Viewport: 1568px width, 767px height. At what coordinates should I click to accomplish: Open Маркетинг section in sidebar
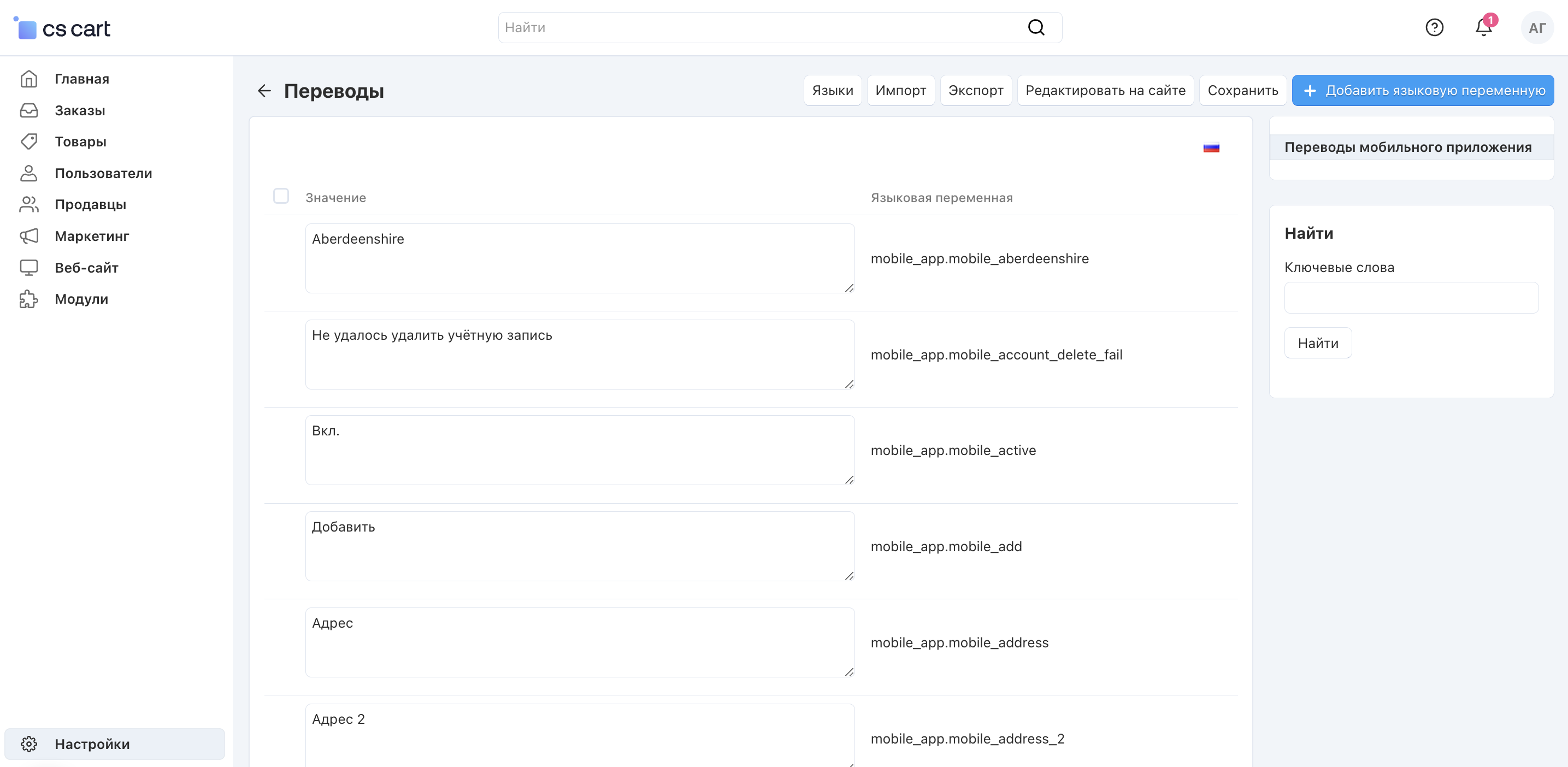pyautogui.click(x=91, y=236)
